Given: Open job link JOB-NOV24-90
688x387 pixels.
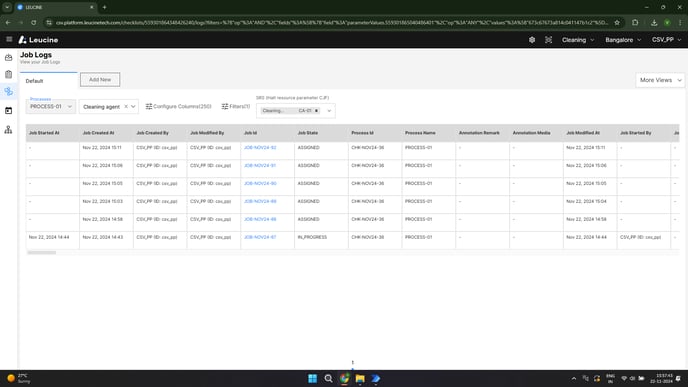Looking at the screenshot, I should [260, 183].
